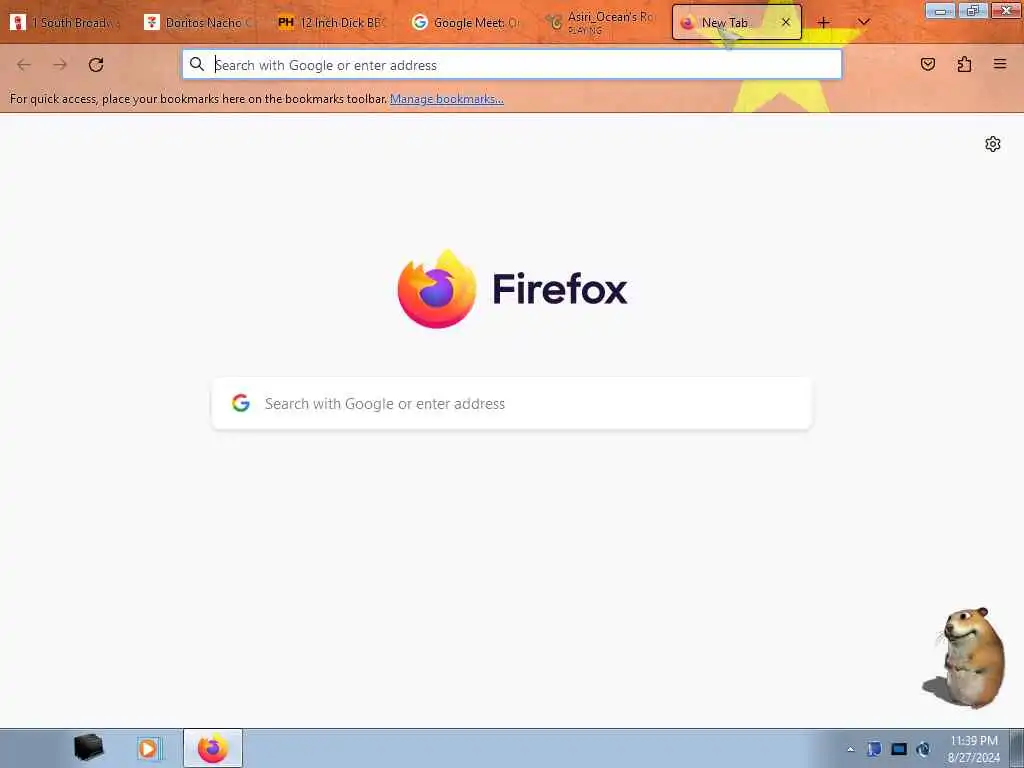
Task: Open the clock showing 11:39 PM
Action: pyautogui.click(x=974, y=749)
